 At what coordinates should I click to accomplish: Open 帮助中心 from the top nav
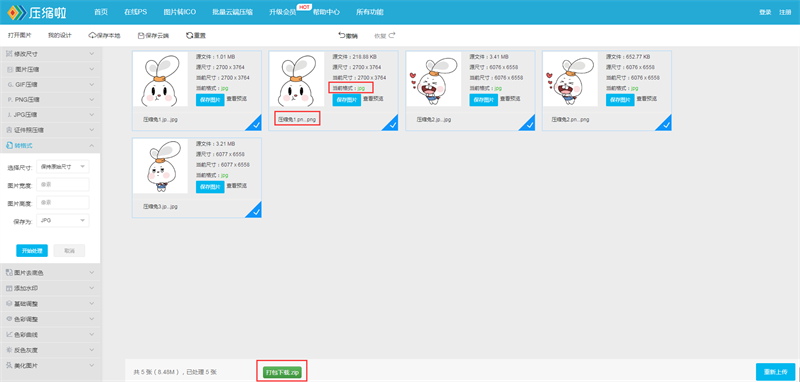(327, 12)
